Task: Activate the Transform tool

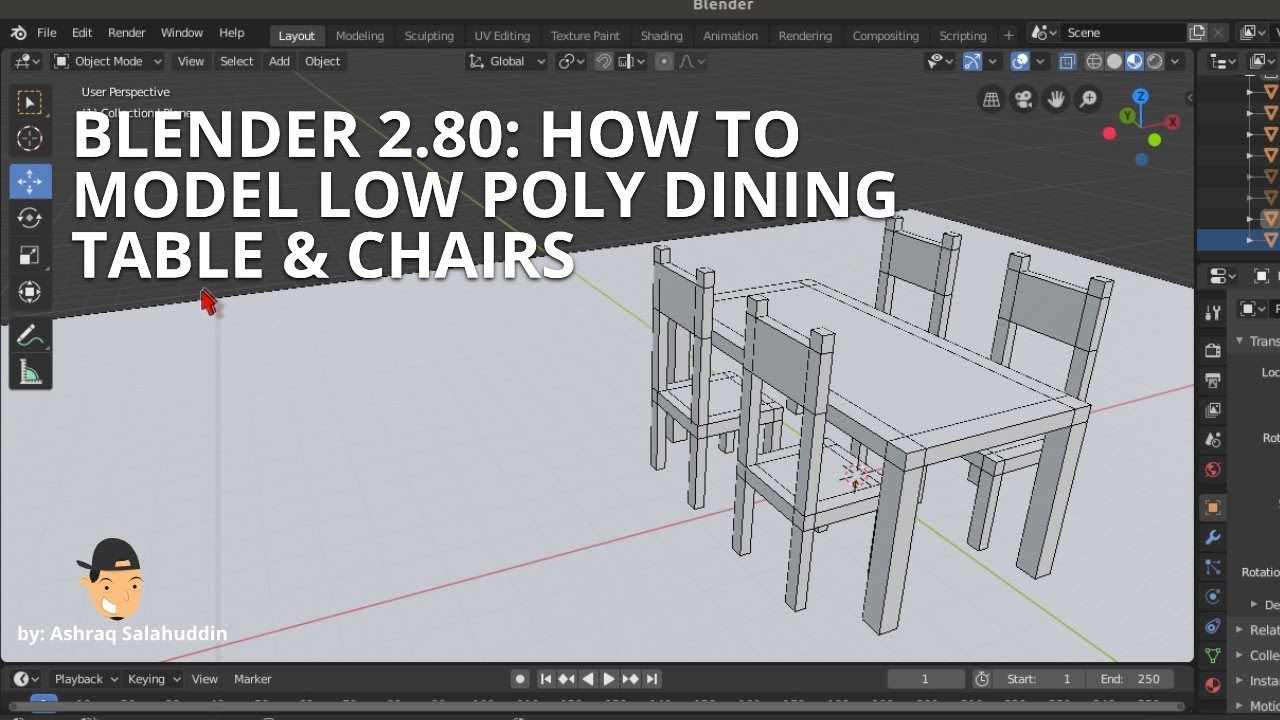Action: (x=30, y=292)
